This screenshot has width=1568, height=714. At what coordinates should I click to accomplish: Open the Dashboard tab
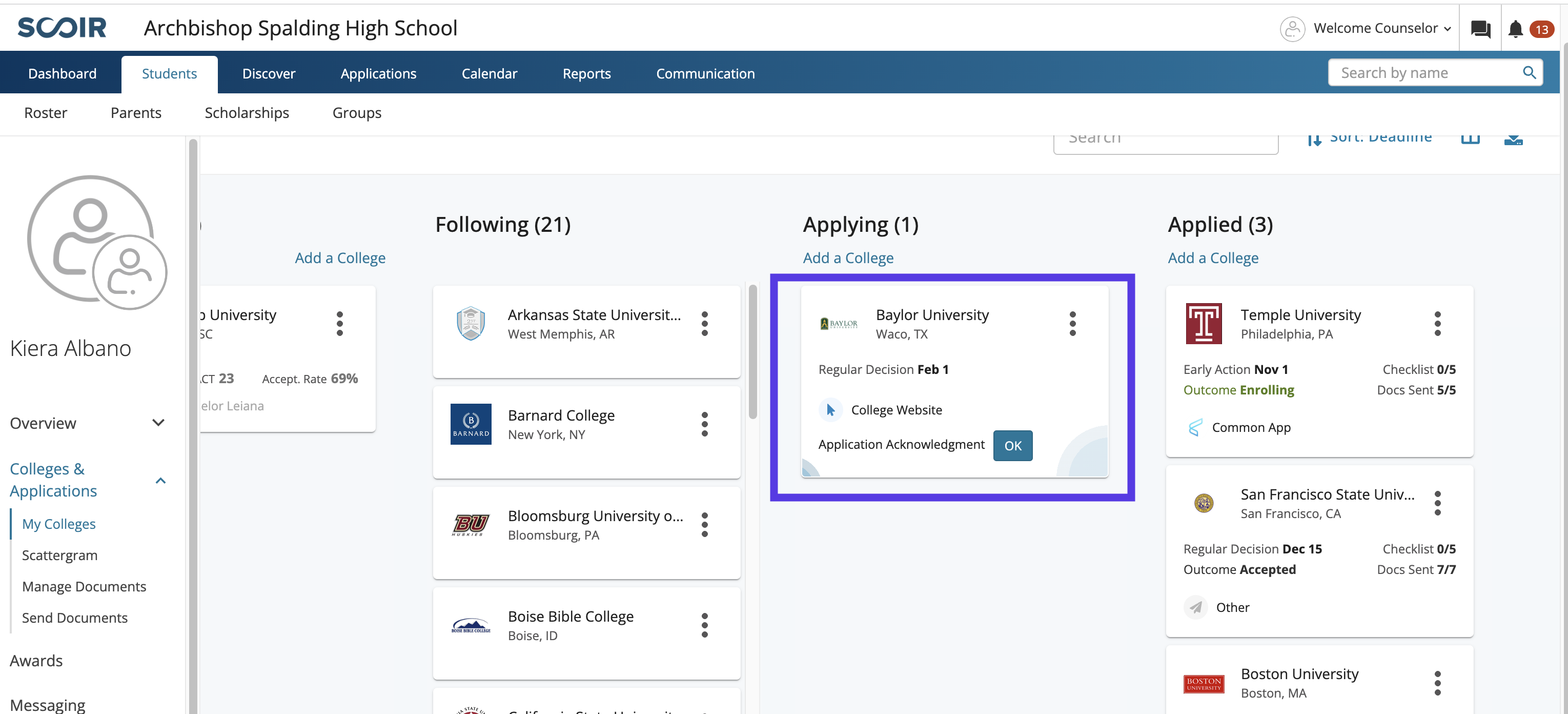click(x=62, y=74)
